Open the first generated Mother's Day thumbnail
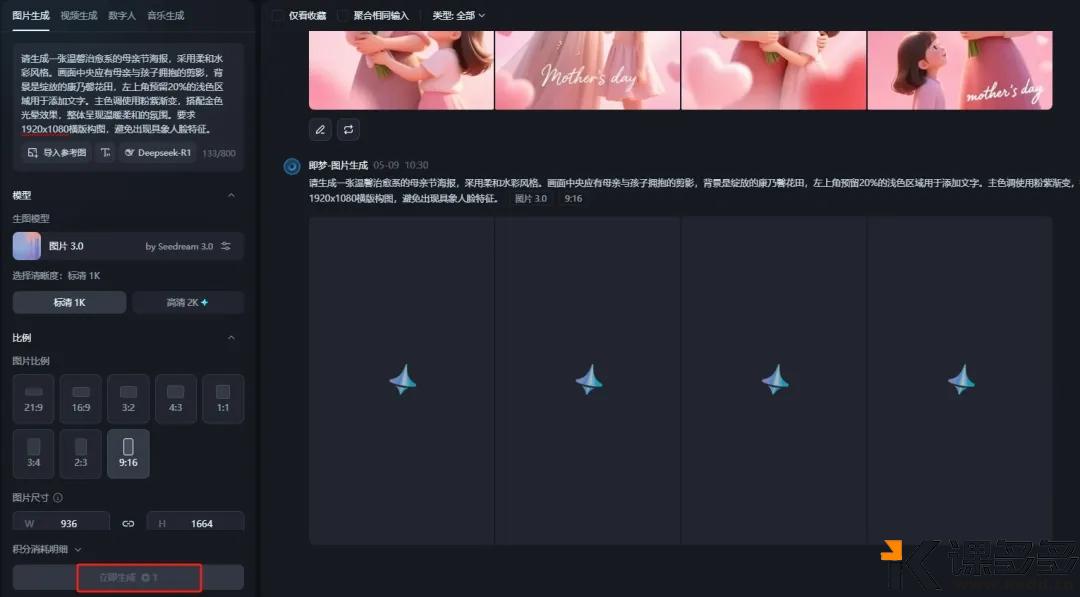This screenshot has width=1080, height=597. coord(401,70)
